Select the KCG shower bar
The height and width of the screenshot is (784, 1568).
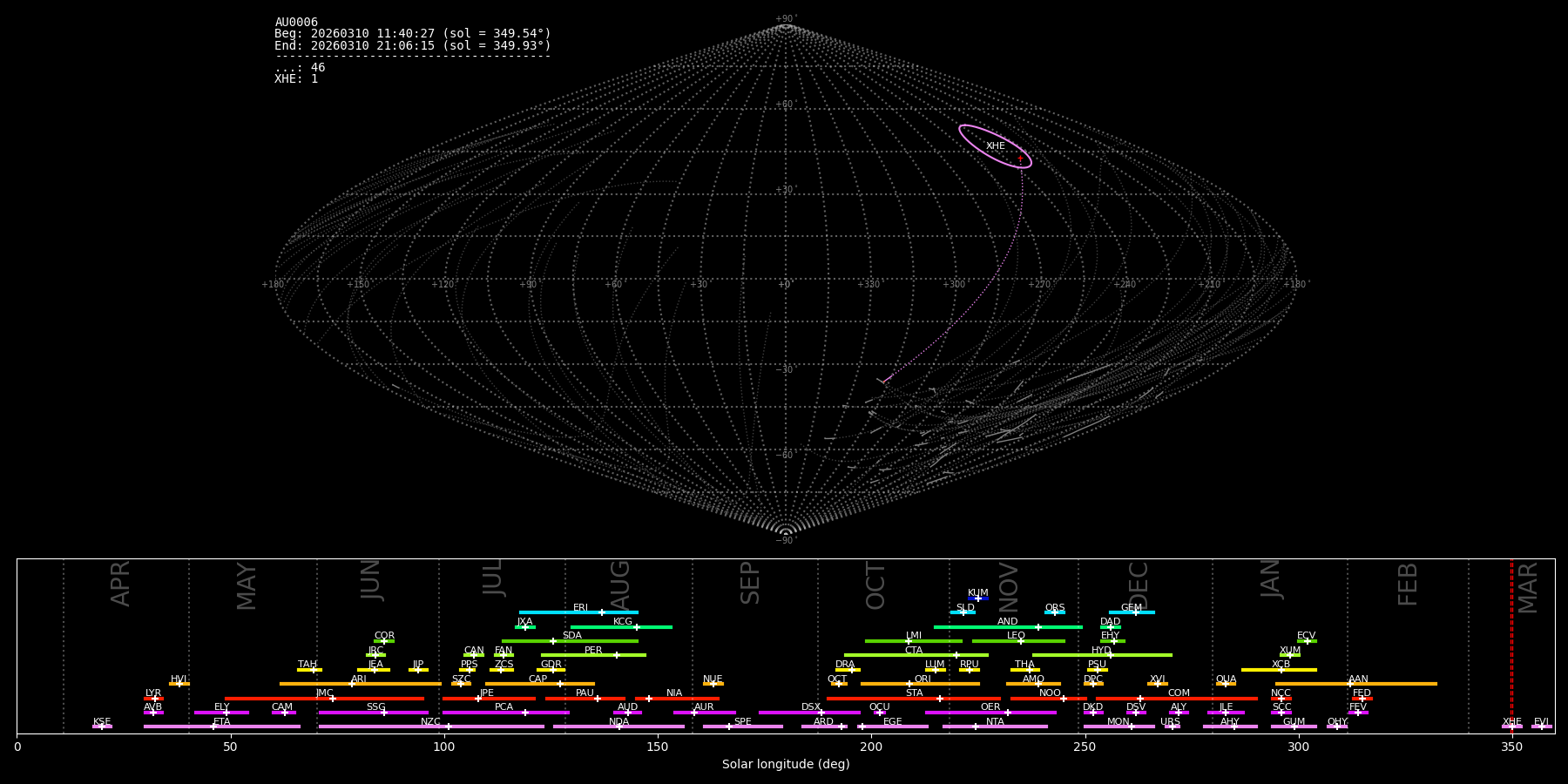point(621,626)
